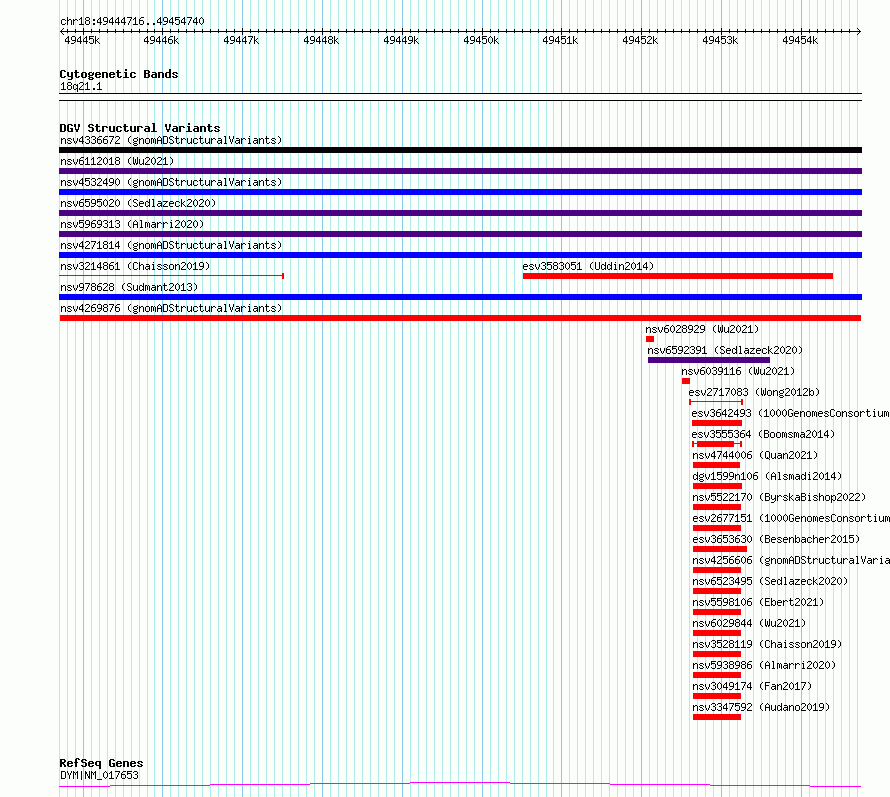Select the red nsv3347592 variant bar

point(717,717)
